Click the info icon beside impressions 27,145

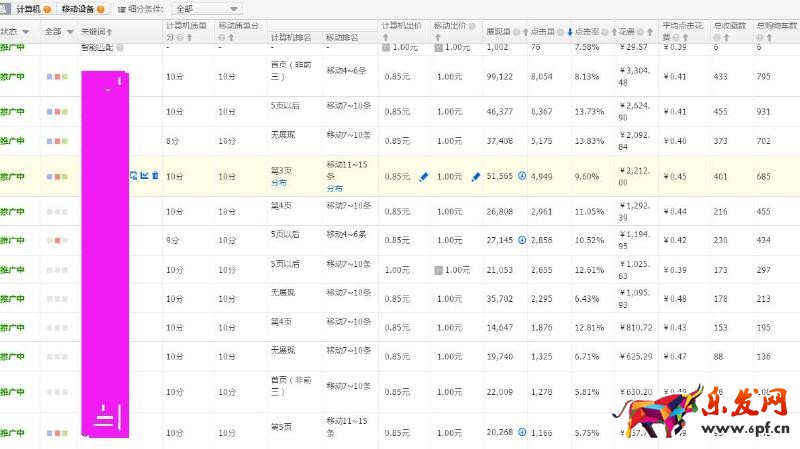point(521,240)
